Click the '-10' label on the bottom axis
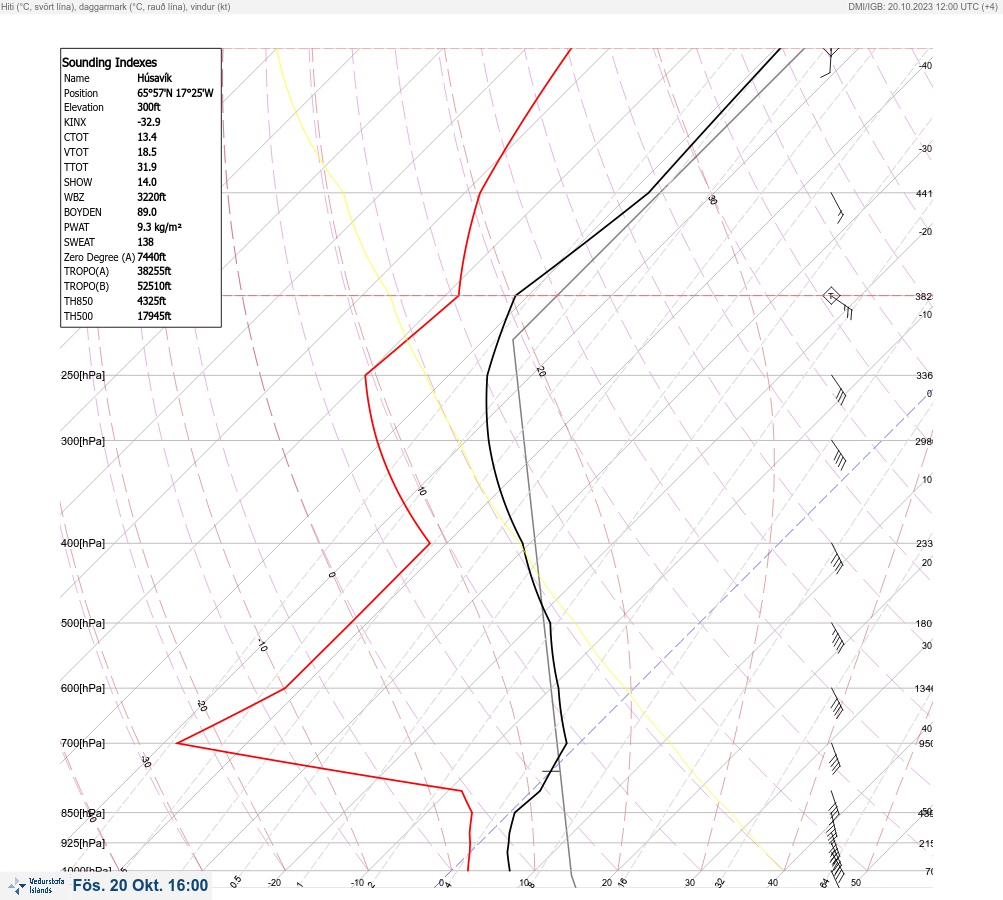 [358, 883]
